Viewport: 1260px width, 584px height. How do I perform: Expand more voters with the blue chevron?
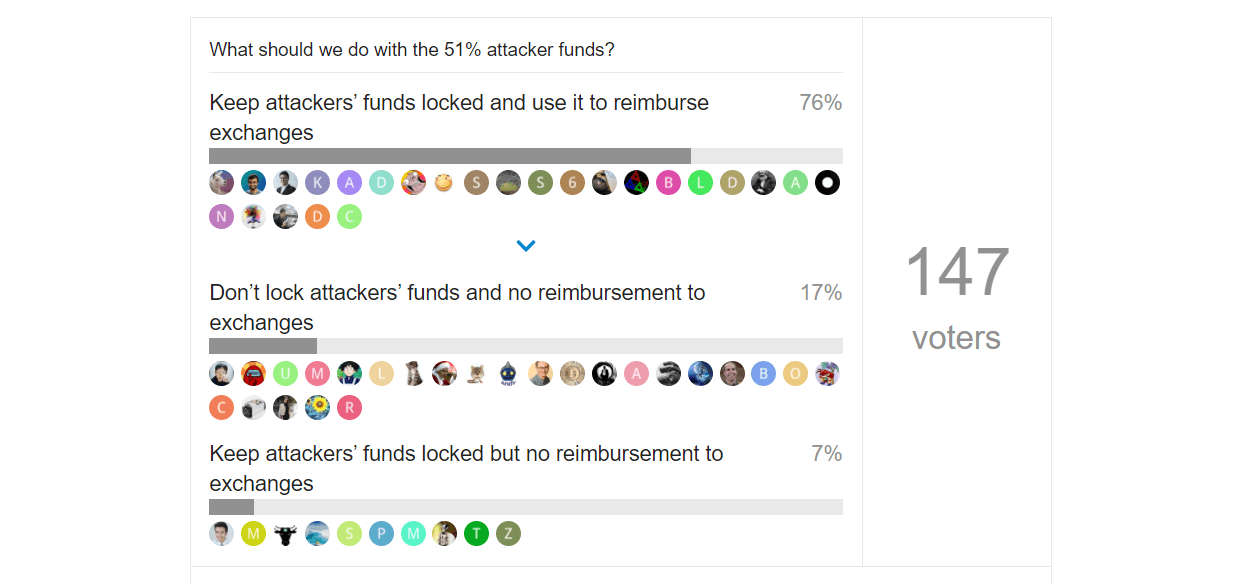point(526,245)
